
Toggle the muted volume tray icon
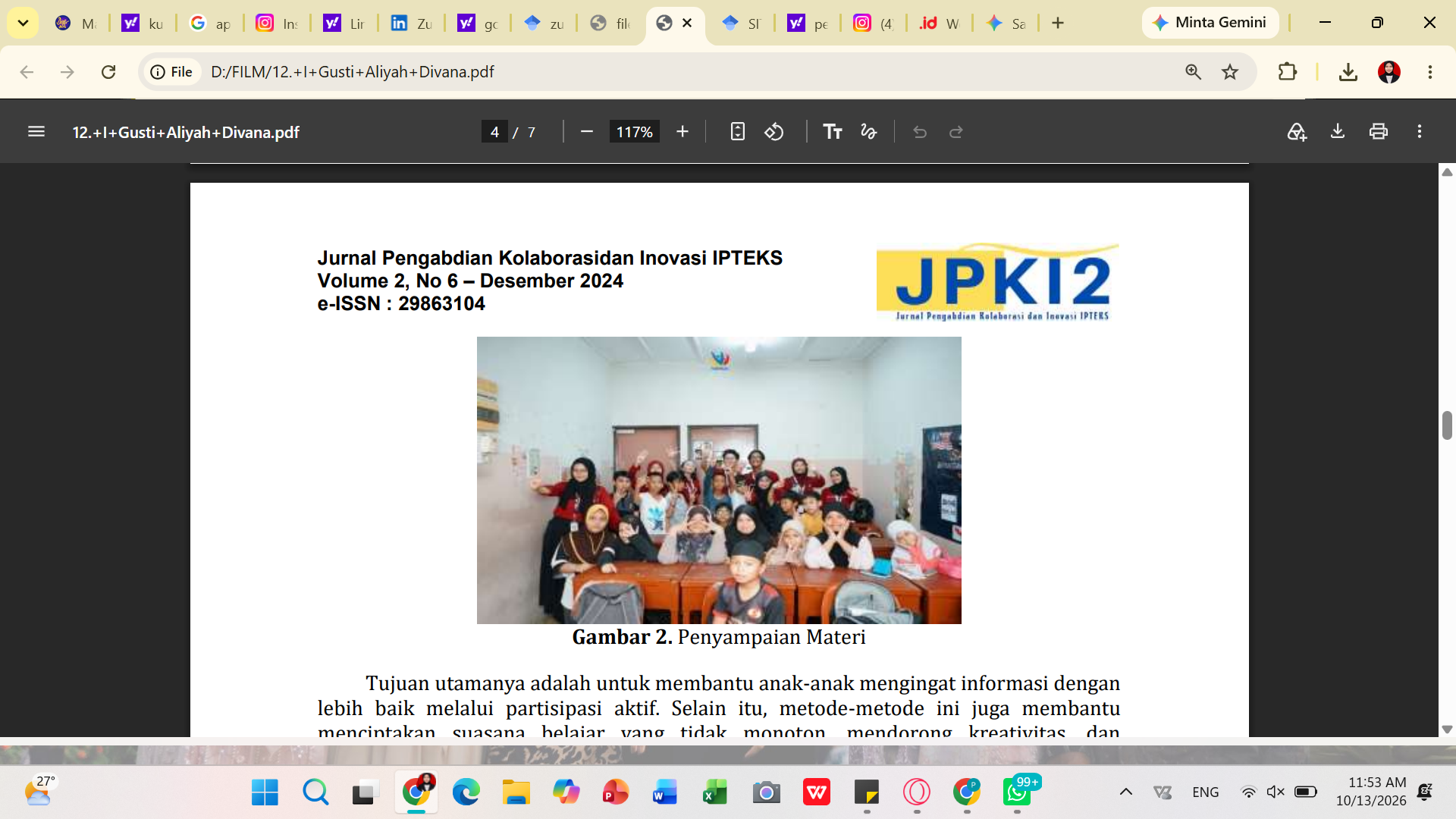pos(1276,792)
